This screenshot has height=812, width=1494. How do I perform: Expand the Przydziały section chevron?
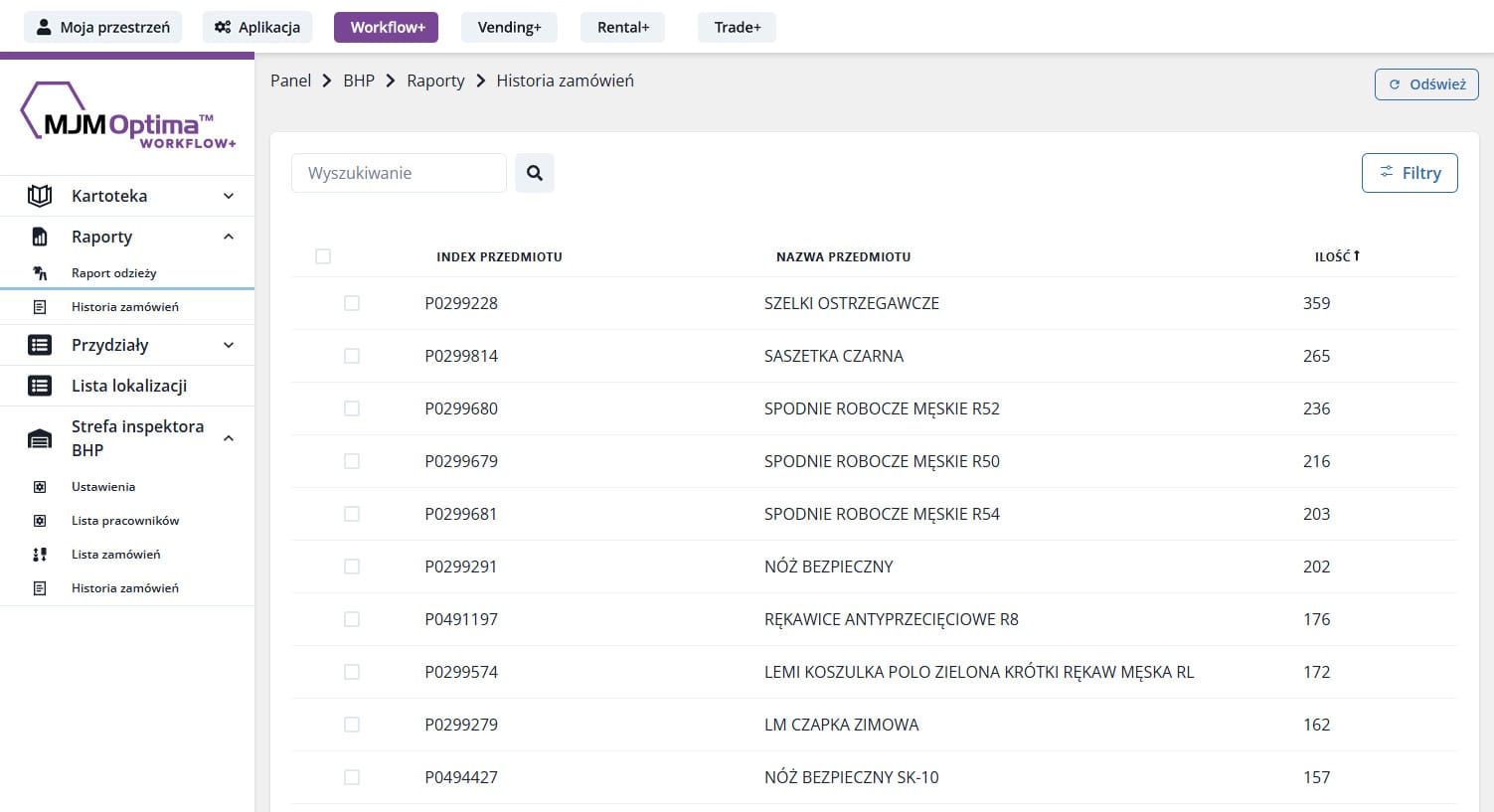tap(229, 345)
